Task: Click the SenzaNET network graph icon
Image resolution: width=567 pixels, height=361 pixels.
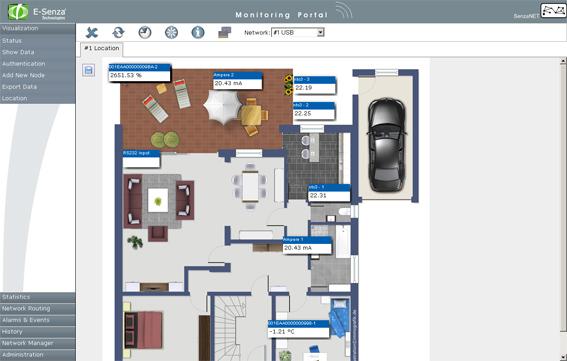Action: tap(553, 10)
